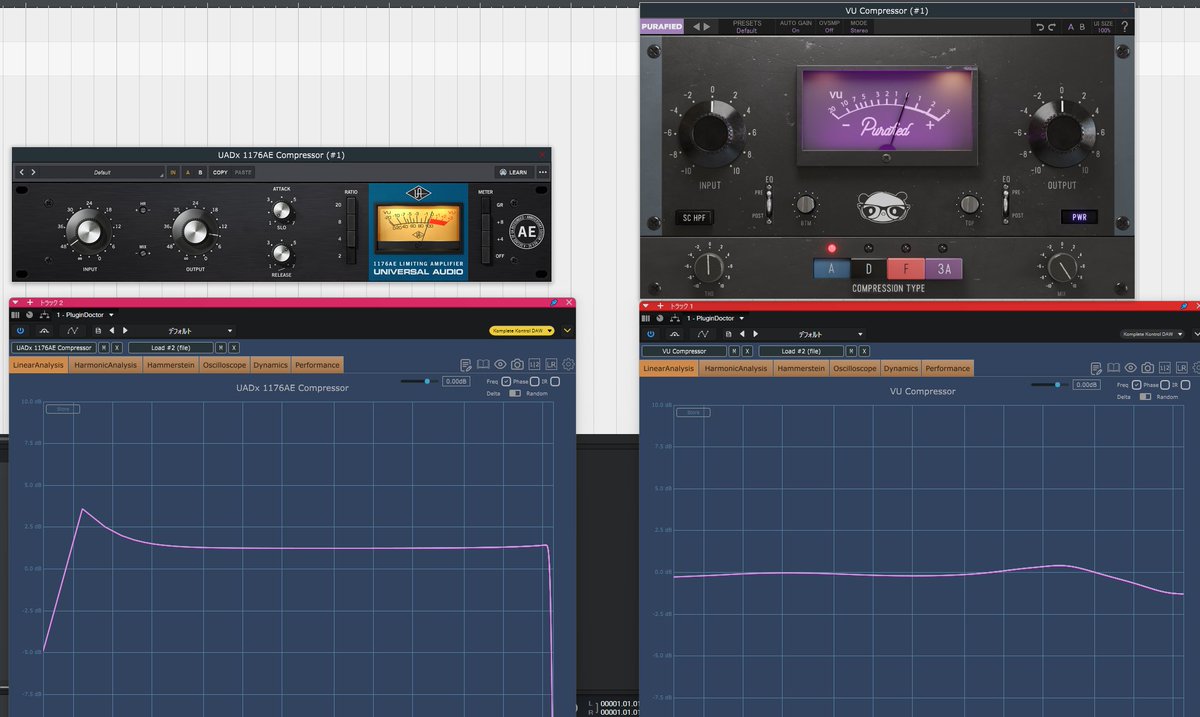Toggle power icon in track 2 PluginDoctor
This screenshot has height=717, width=1200.
click(x=19, y=330)
